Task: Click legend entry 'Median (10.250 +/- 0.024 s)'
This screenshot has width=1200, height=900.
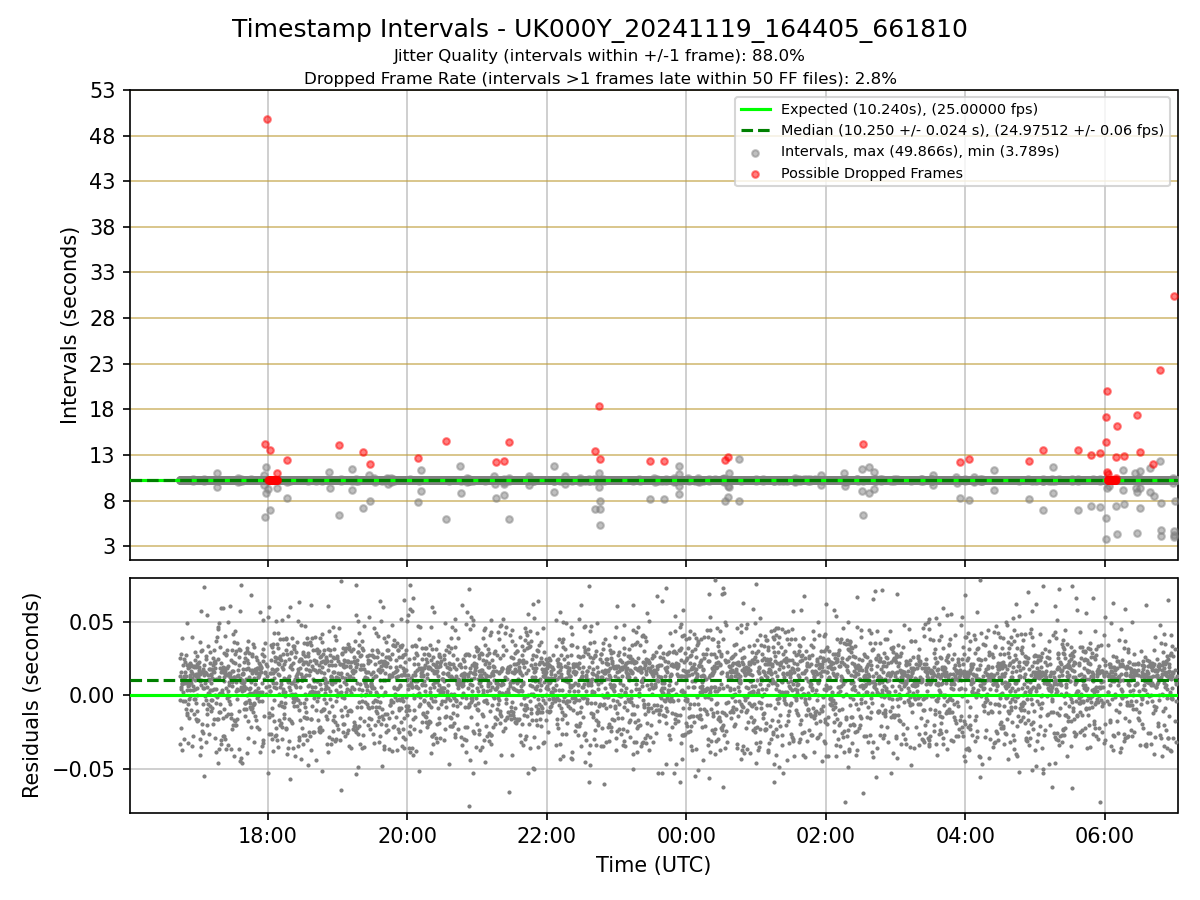Action: [x=972, y=130]
